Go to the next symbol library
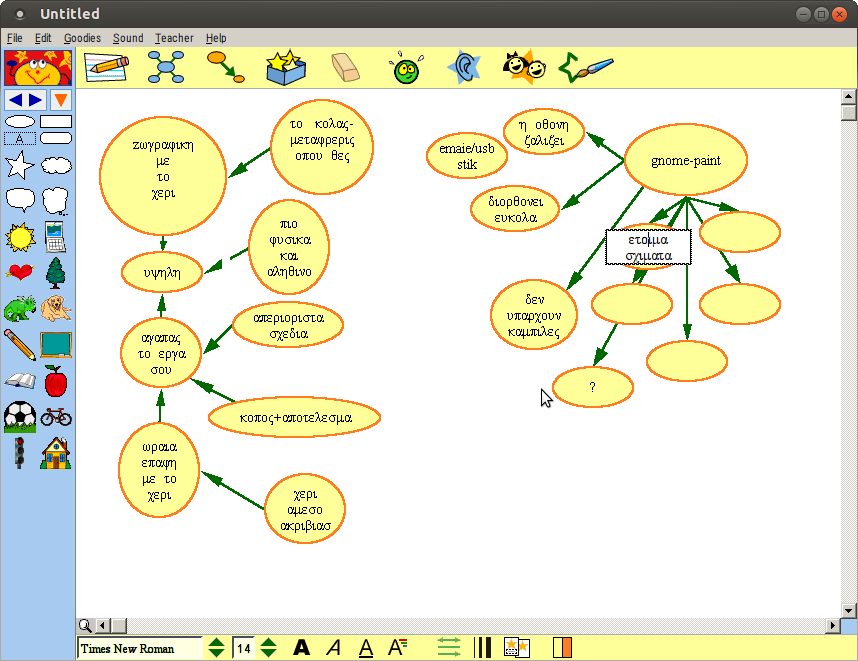 click(36, 100)
